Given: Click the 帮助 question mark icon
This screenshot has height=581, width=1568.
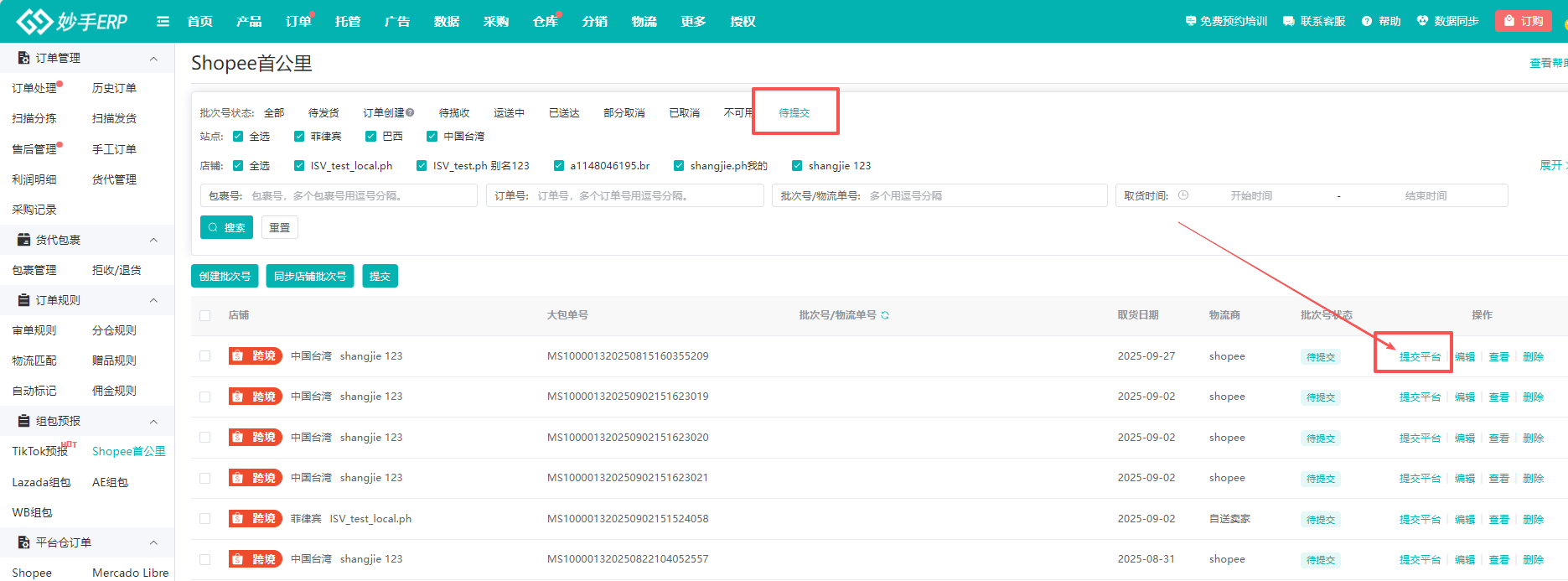Looking at the screenshot, I should (1367, 21).
